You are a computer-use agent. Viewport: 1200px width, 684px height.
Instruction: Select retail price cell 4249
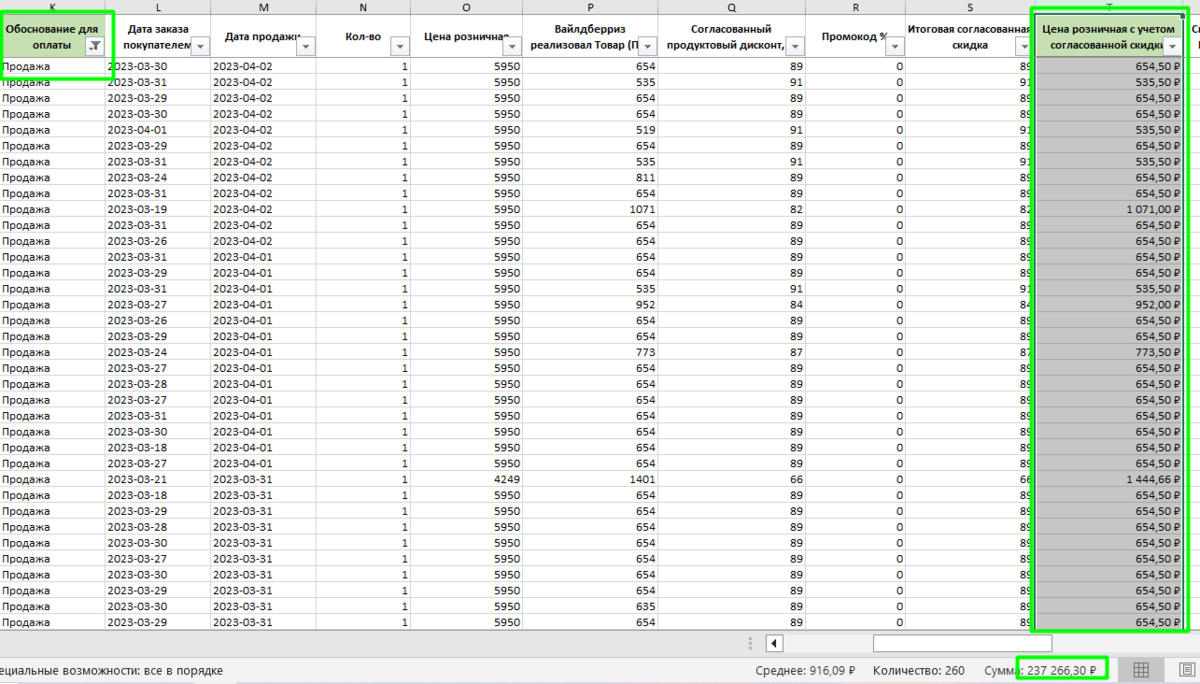click(x=466, y=480)
